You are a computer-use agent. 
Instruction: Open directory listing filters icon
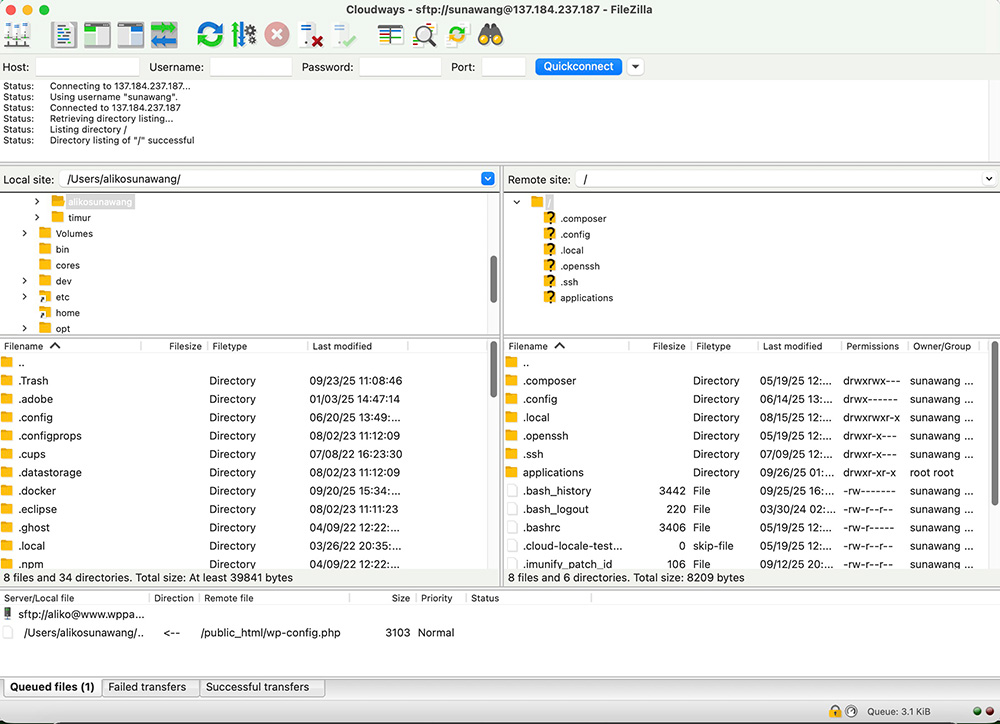(x=391, y=35)
